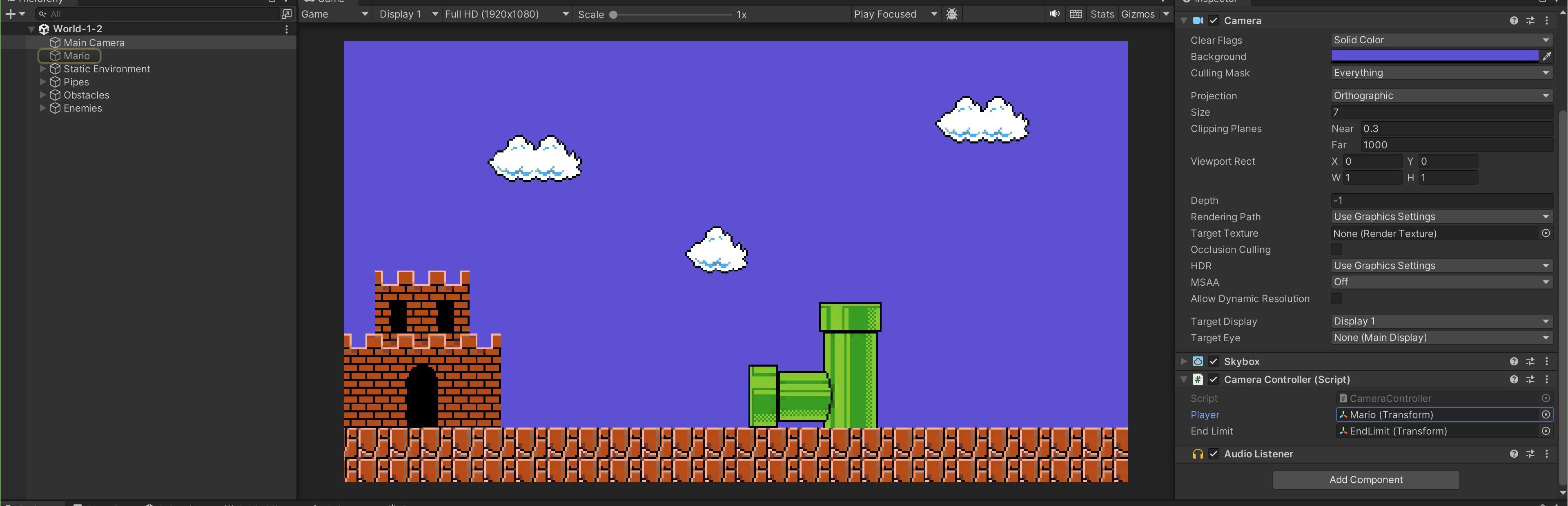Viewport: 1568px width, 506px height.
Task: Open Camera component help icon
Action: point(1514,21)
